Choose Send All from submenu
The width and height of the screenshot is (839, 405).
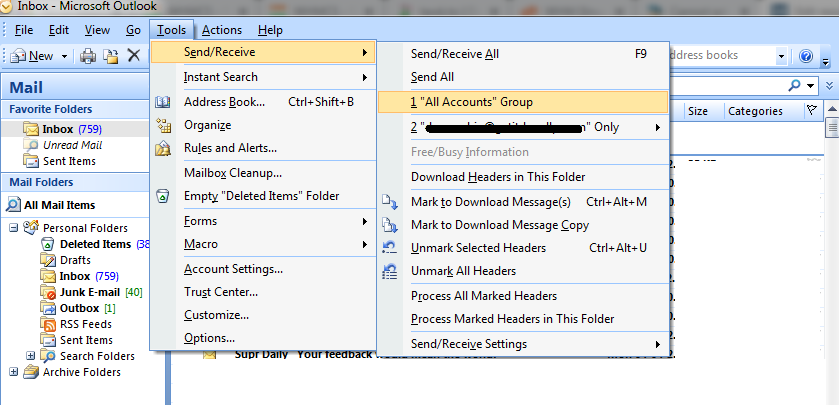(x=523, y=77)
